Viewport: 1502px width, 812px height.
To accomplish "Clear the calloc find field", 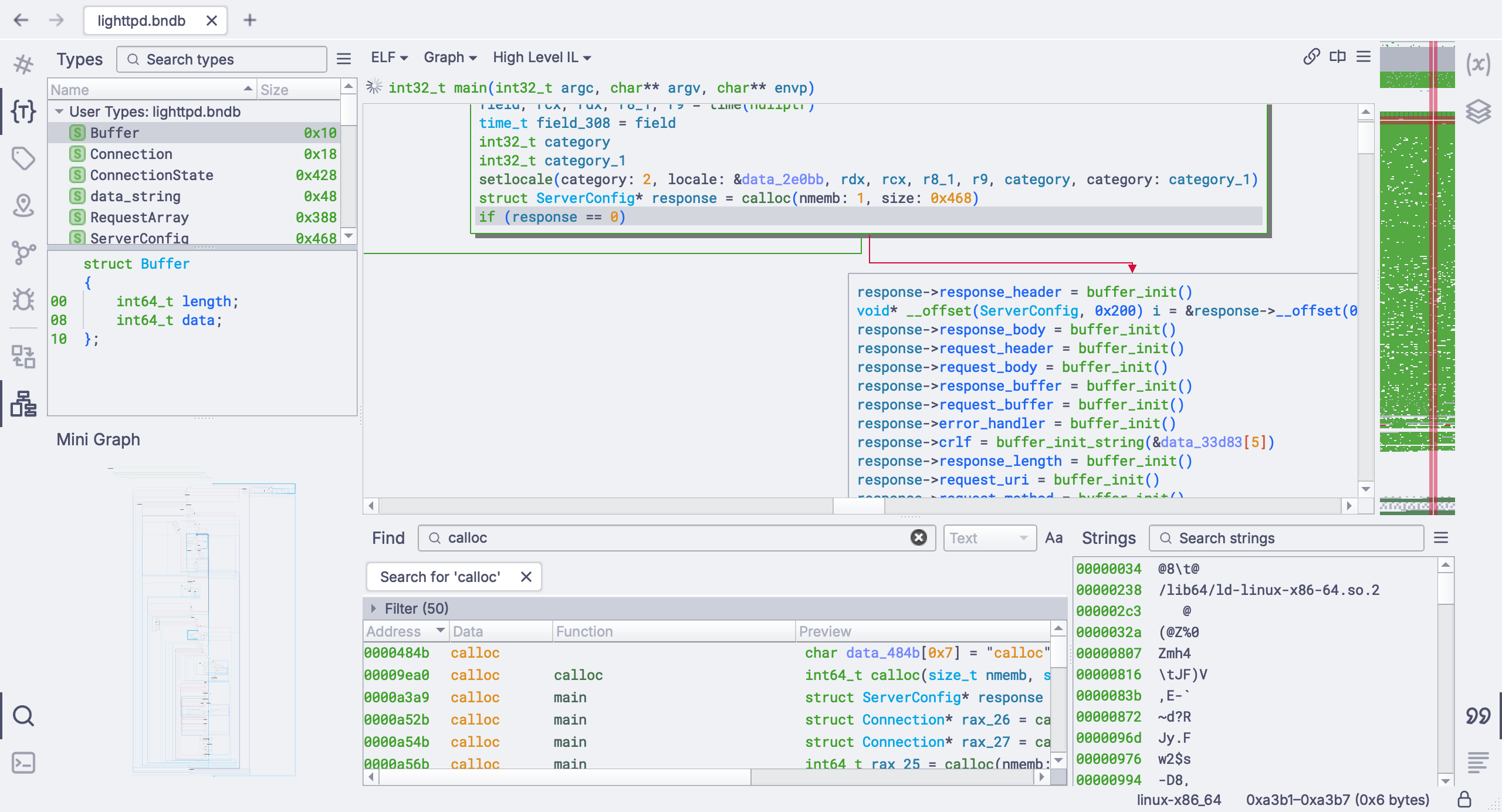I will point(918,537).
